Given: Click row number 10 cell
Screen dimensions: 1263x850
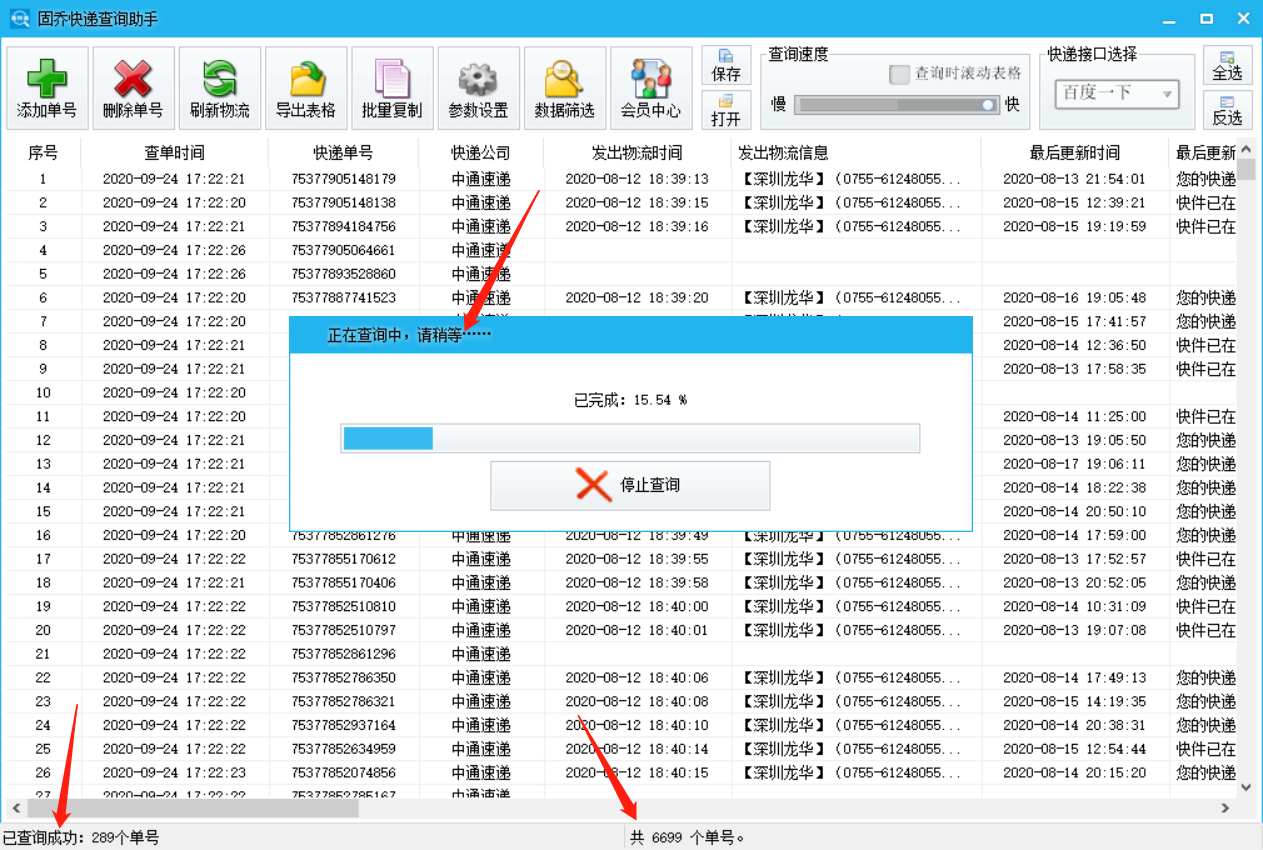Looking at the screenshot, I should pos(43,393).
